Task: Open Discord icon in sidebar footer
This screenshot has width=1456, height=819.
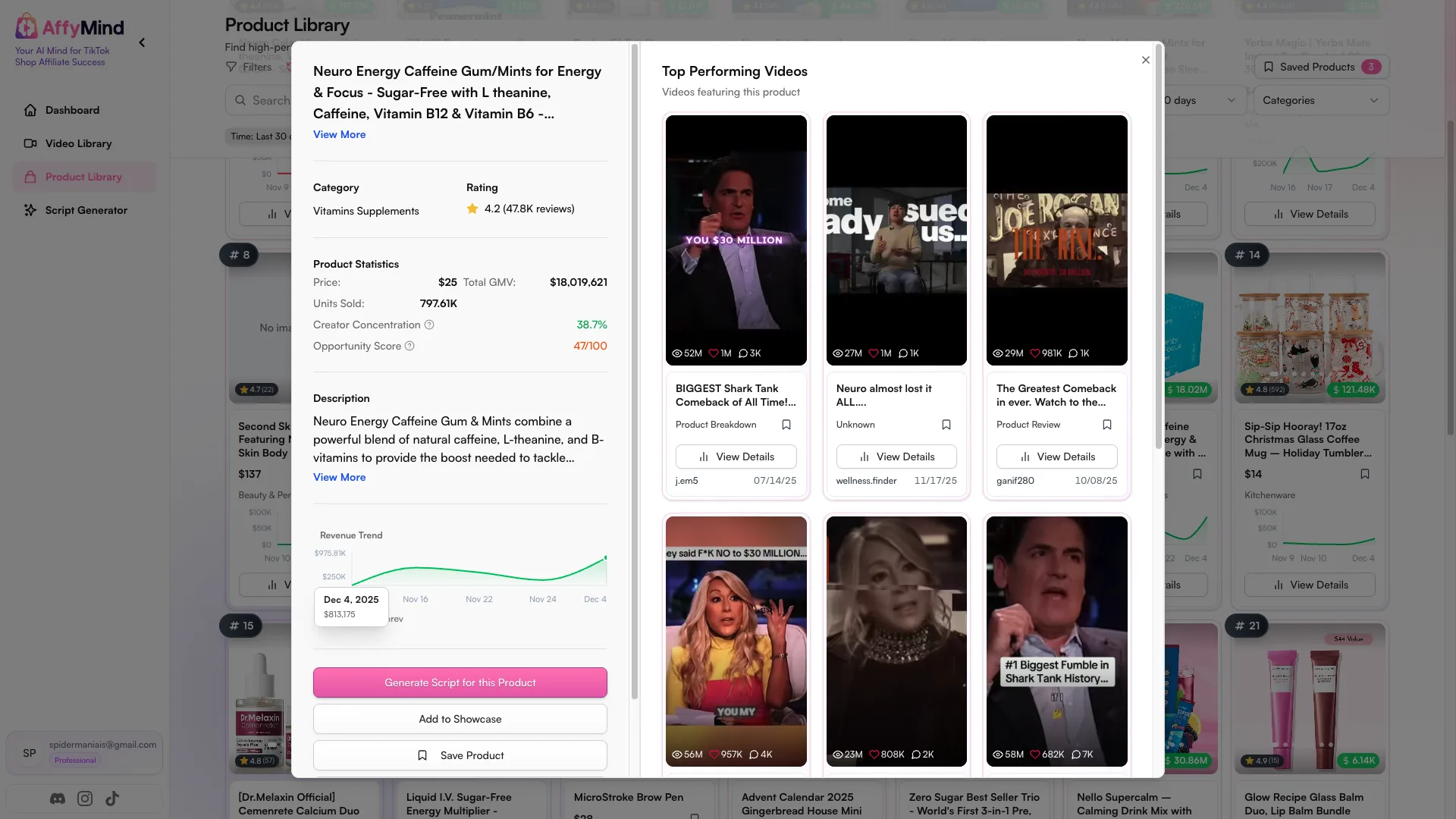Action: tap(58, 799)
